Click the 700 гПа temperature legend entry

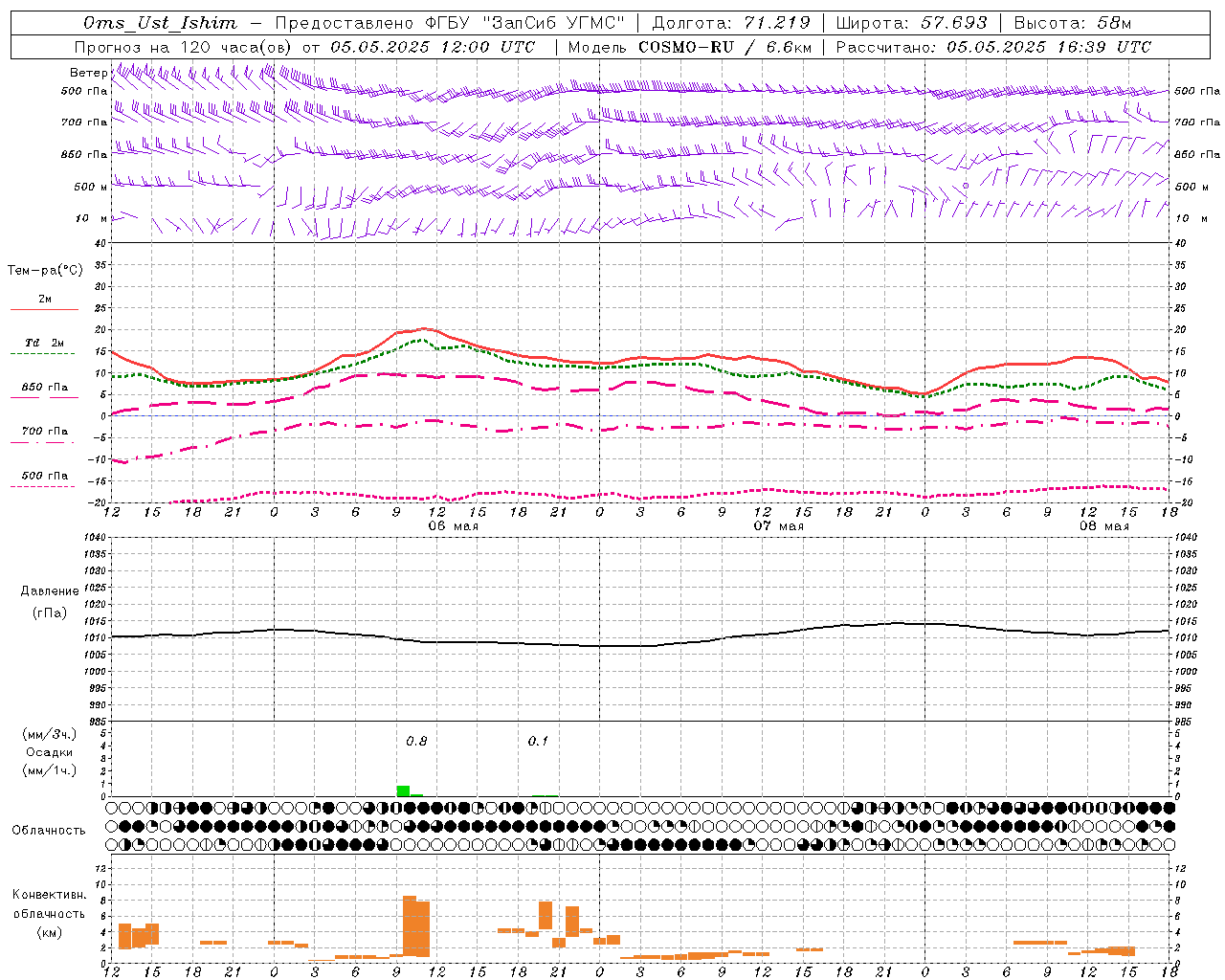point(44,432)
